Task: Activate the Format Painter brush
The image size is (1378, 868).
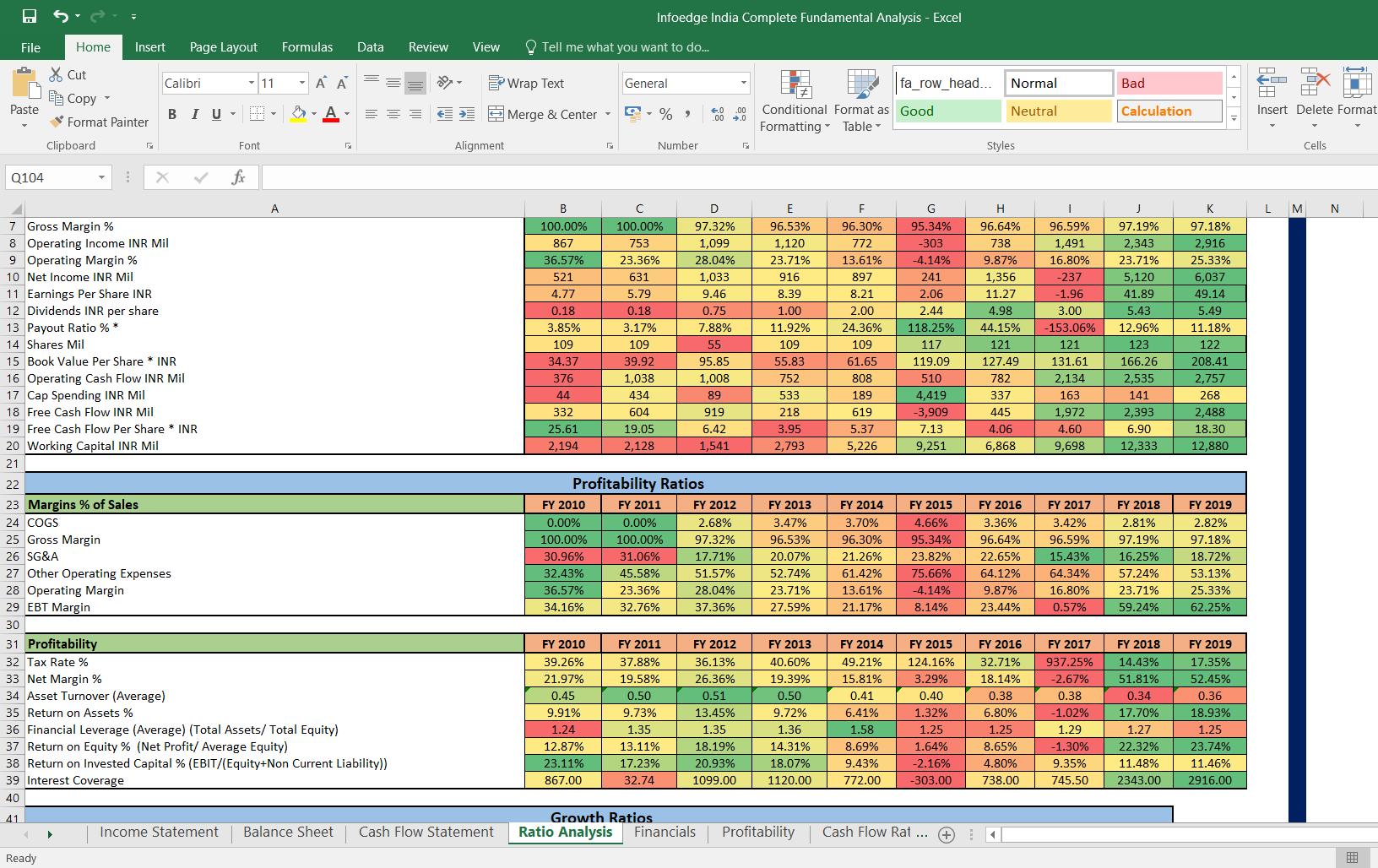Action: [x=99, y=122]
